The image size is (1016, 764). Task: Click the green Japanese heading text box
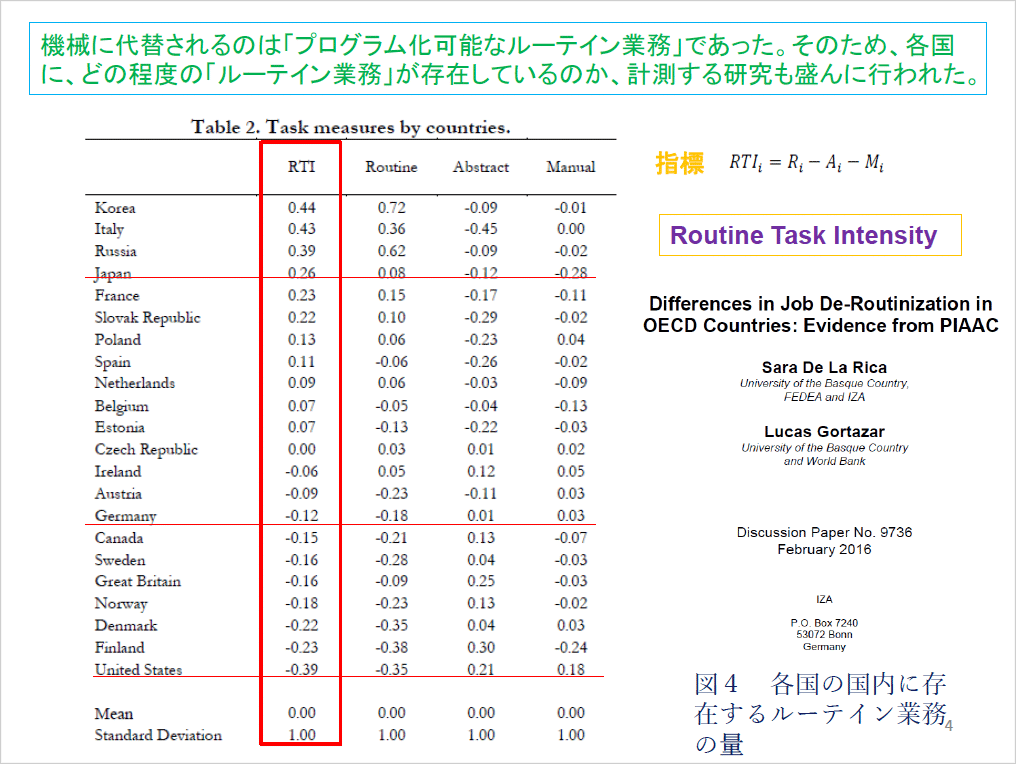coord(508,59)
